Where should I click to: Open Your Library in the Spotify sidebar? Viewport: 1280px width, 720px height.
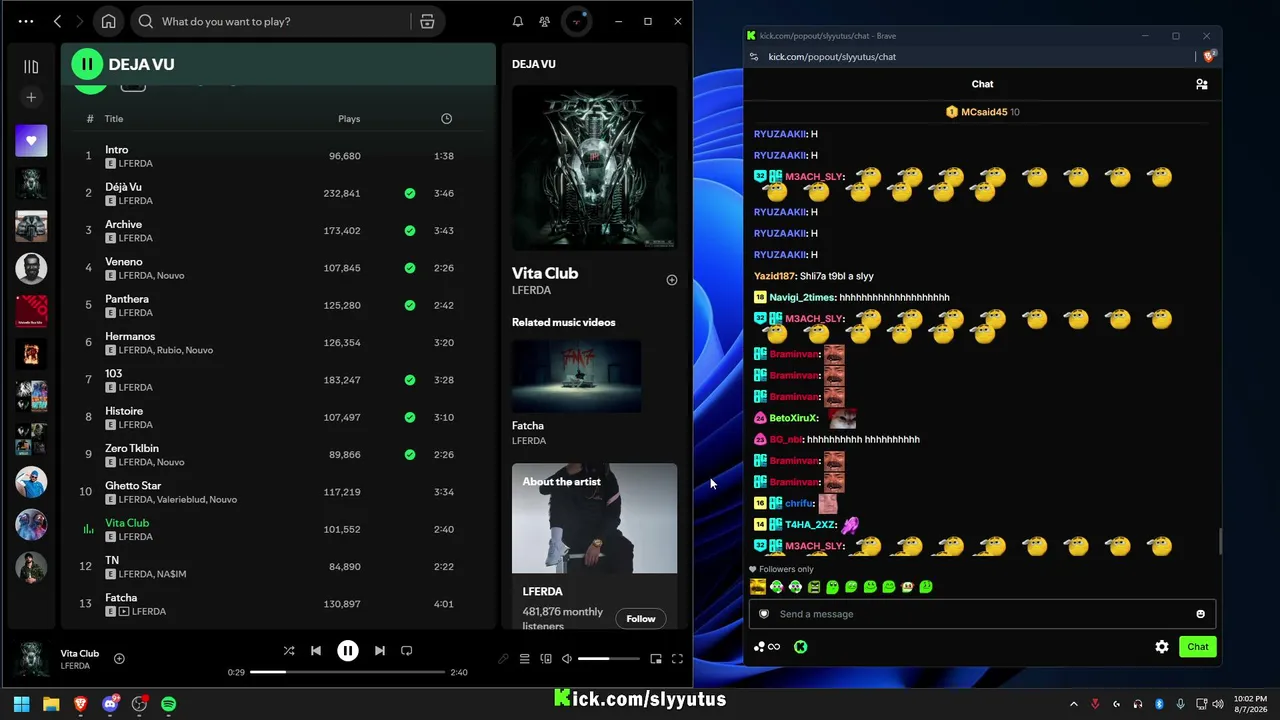31,67
